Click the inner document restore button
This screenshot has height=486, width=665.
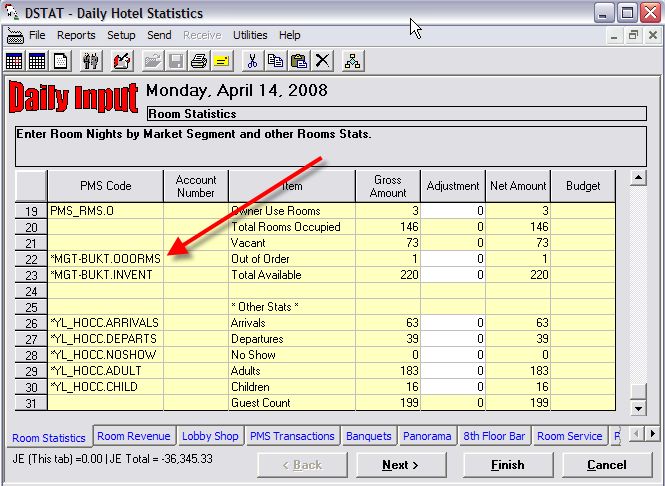633,35
